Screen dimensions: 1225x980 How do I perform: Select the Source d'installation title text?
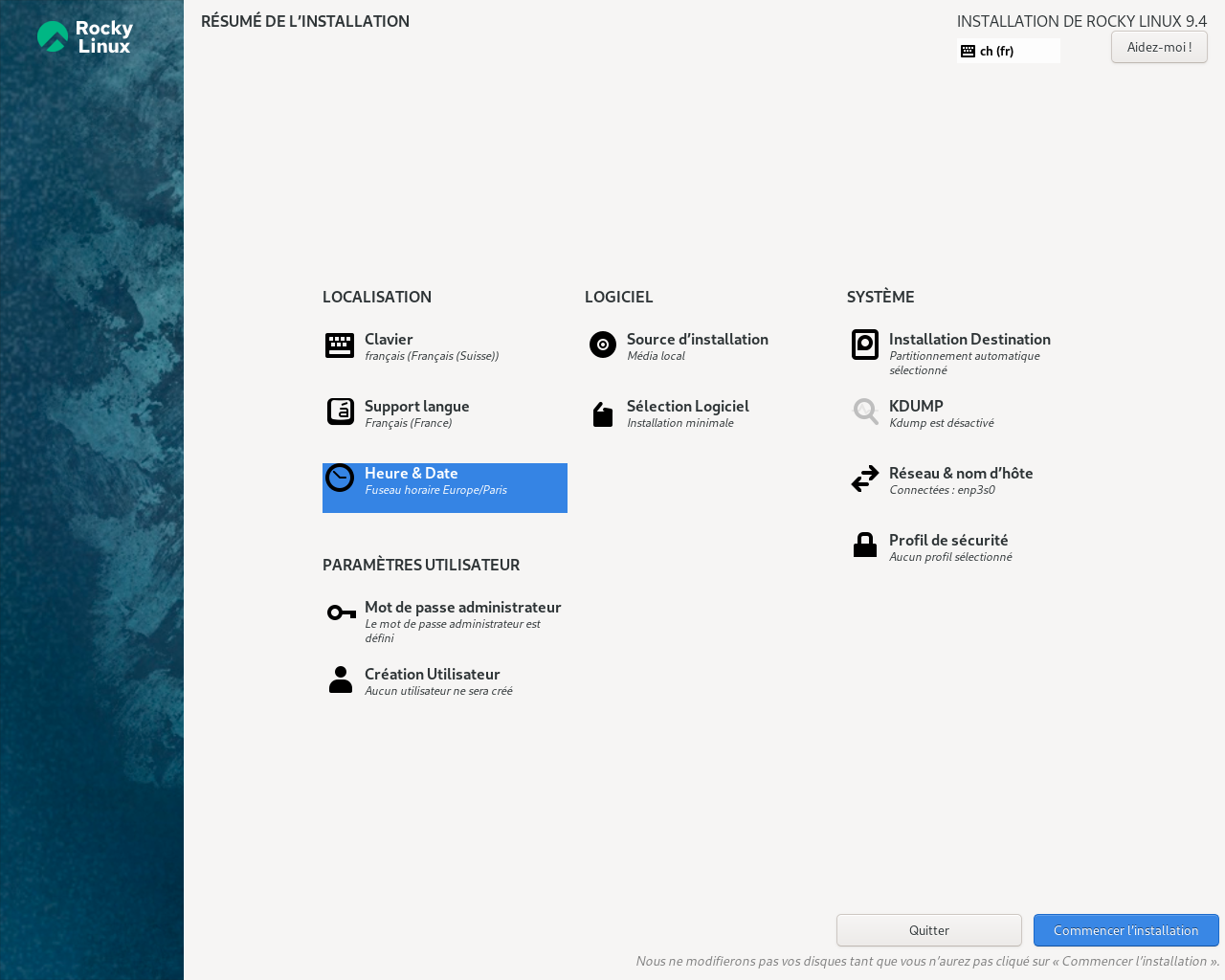697,340
